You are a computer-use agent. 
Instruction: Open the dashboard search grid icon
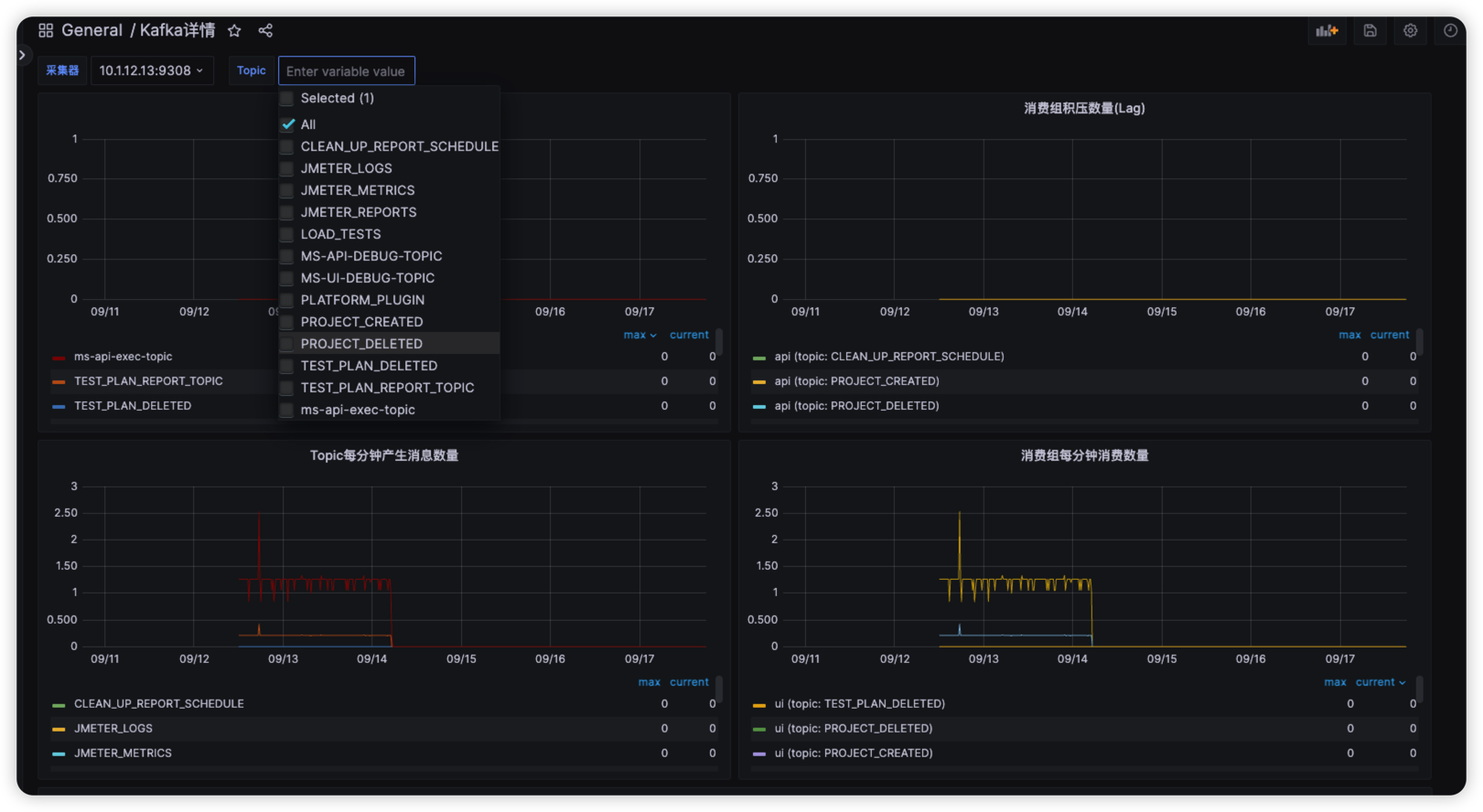pos(46,30)
